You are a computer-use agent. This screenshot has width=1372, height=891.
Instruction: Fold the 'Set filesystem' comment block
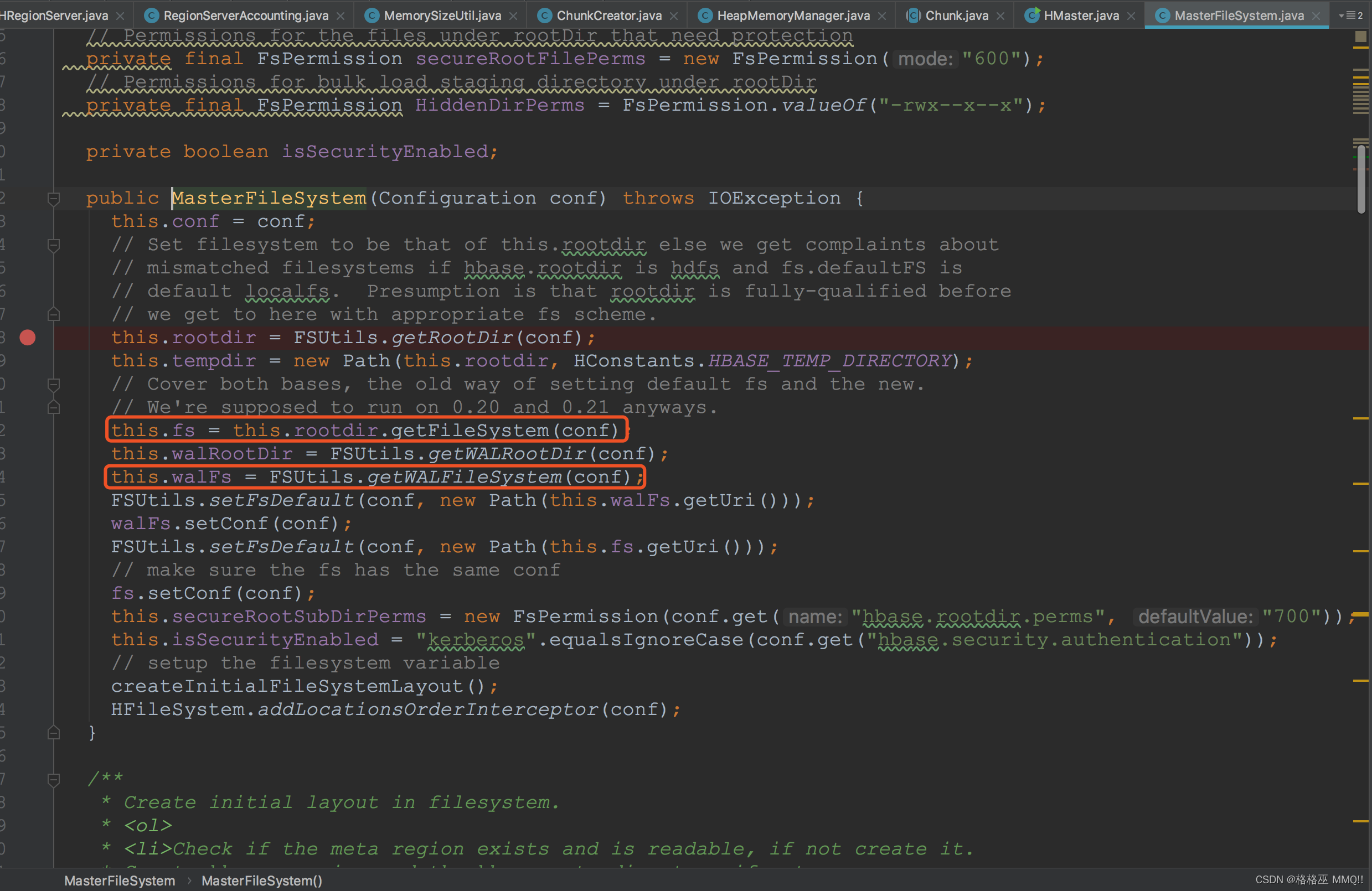click(54, 246)
